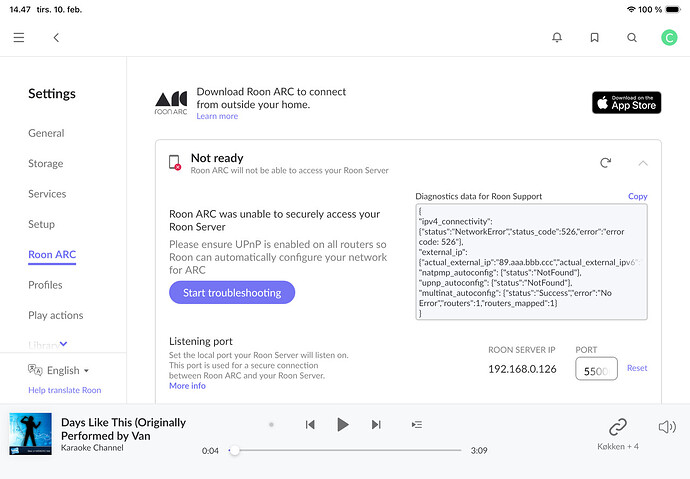The height and width of the screenshot is (479, 690).
Task: Open Profiles settings
Action: pyautogui.click(x=45, y=285)
